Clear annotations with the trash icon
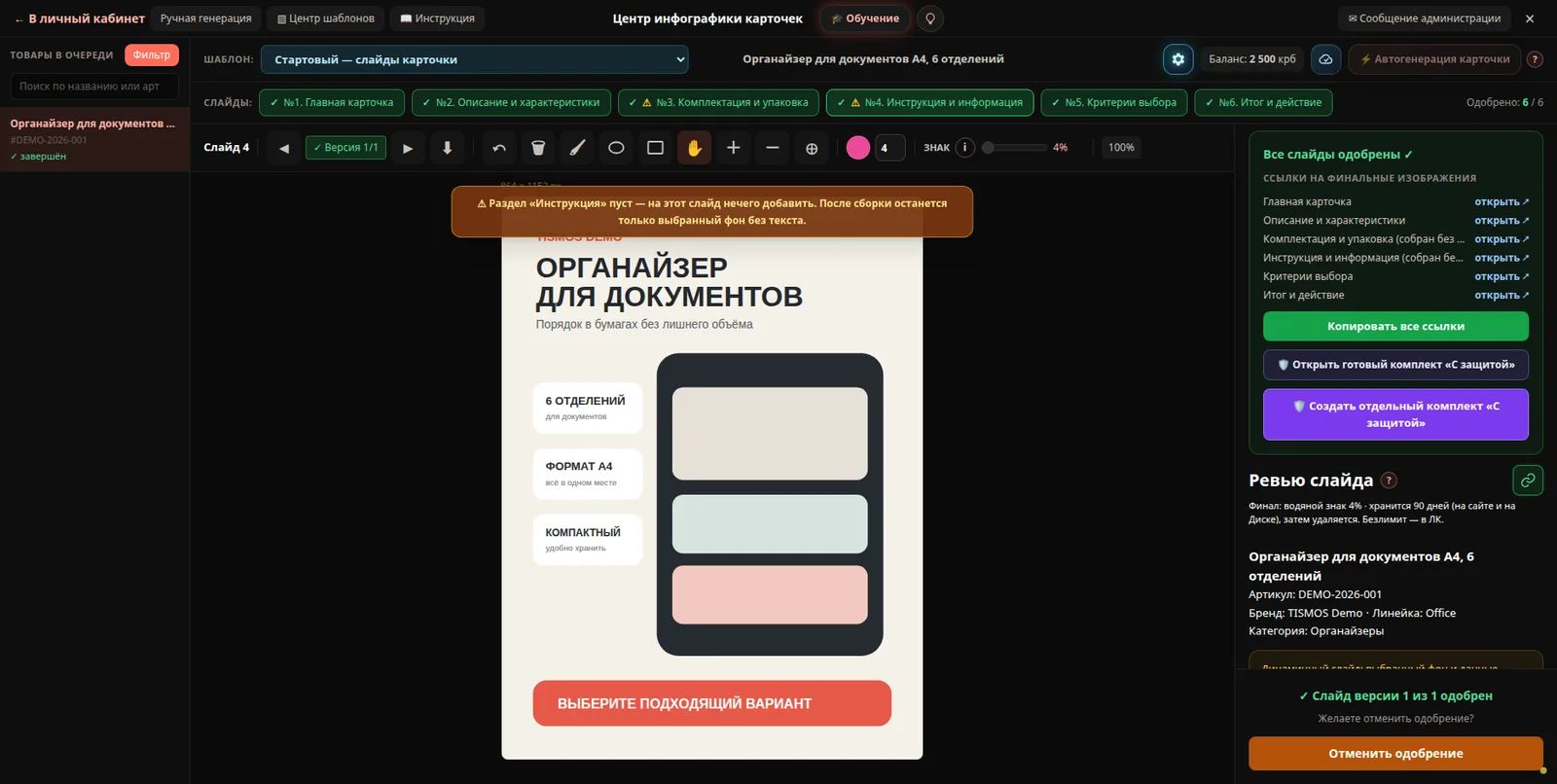The width and height of the screenshot is (1557, 784). click(538, 148)
